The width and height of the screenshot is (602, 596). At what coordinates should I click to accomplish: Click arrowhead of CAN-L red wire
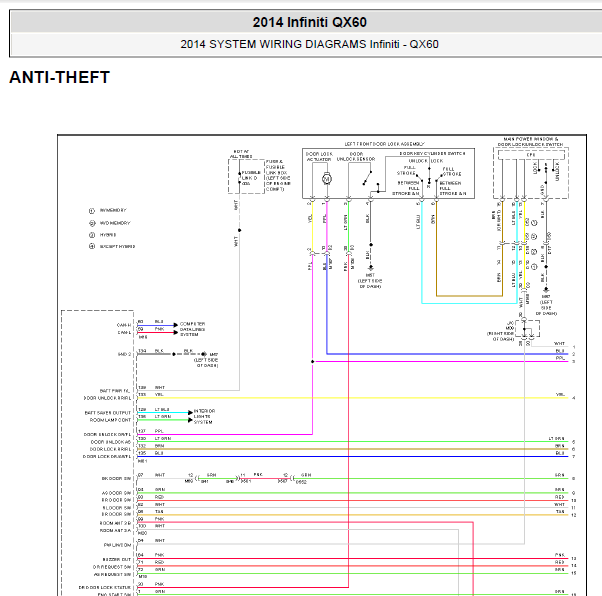coord(176,333)
